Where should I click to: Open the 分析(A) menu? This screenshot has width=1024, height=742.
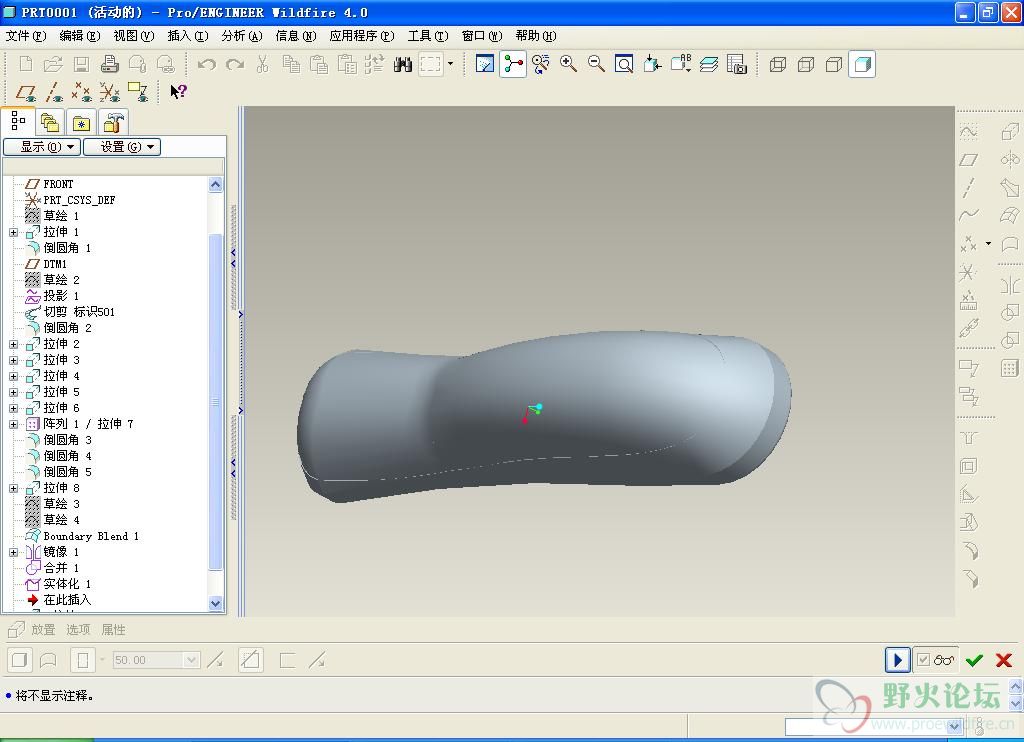(242, 36)
